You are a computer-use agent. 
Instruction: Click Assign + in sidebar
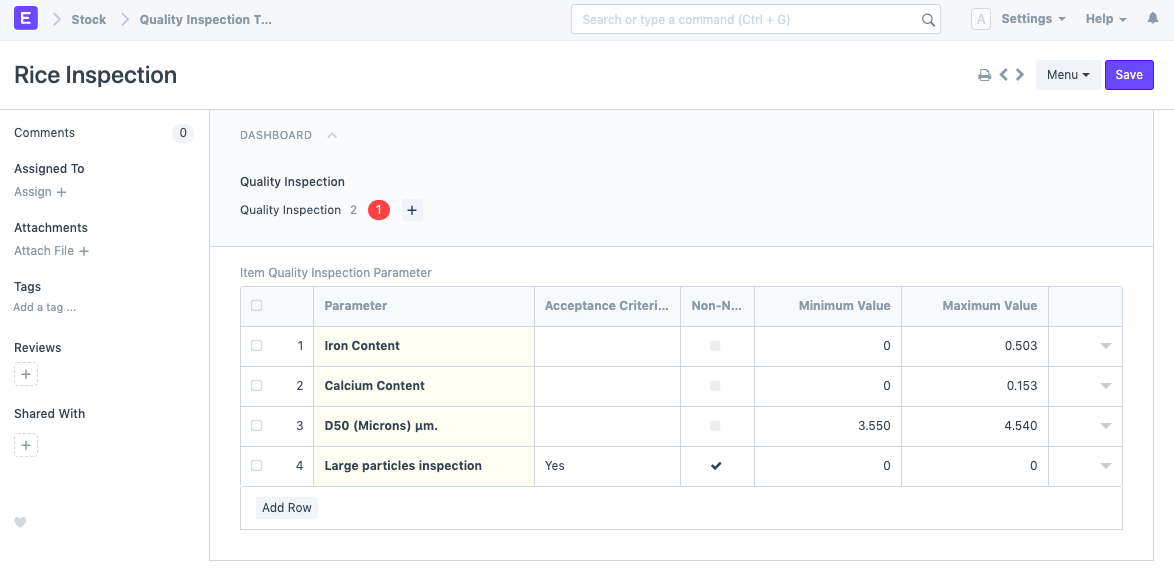point(40,192)
